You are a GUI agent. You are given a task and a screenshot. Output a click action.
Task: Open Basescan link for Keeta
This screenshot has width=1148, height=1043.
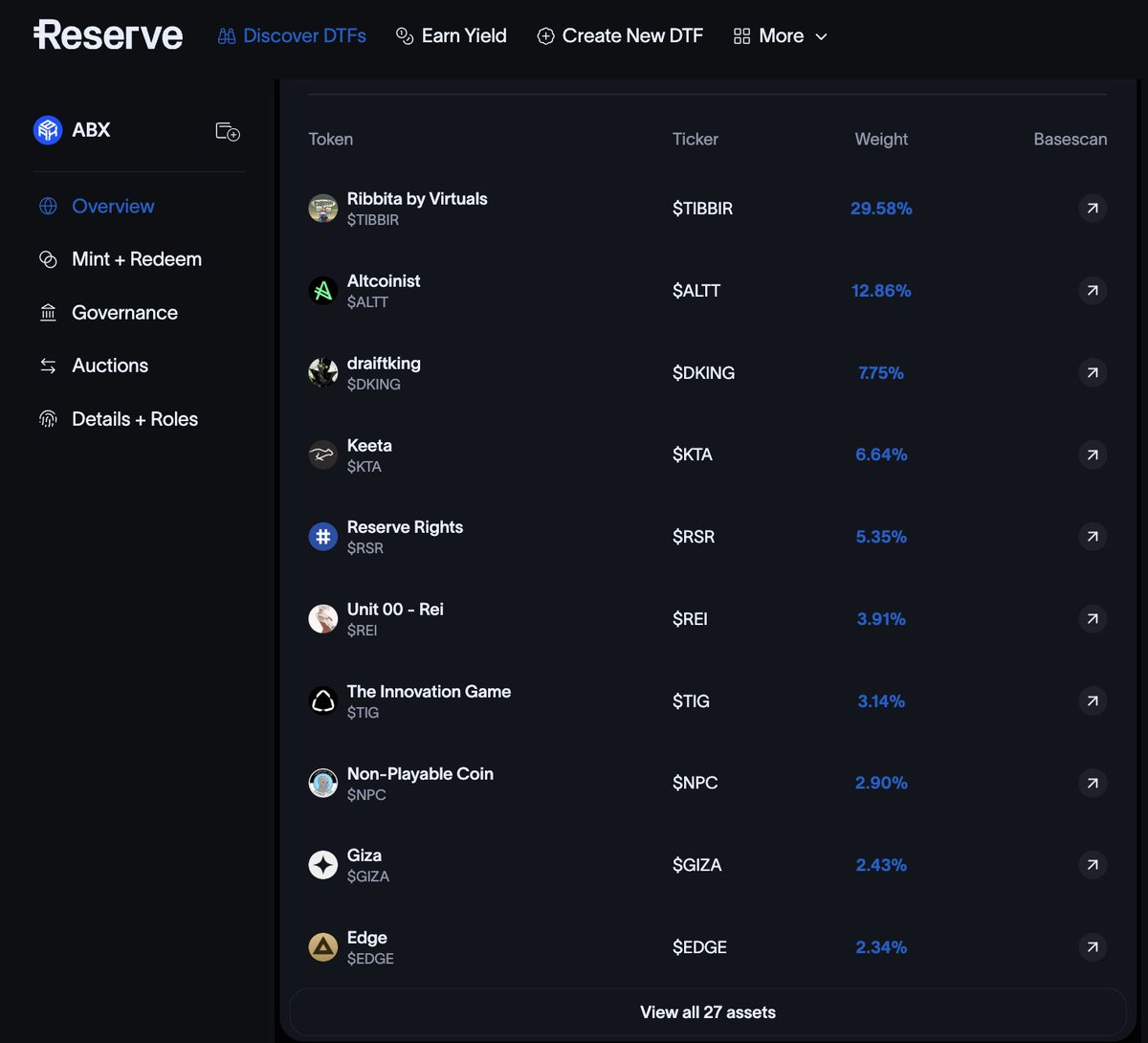tap(1093, 455)
